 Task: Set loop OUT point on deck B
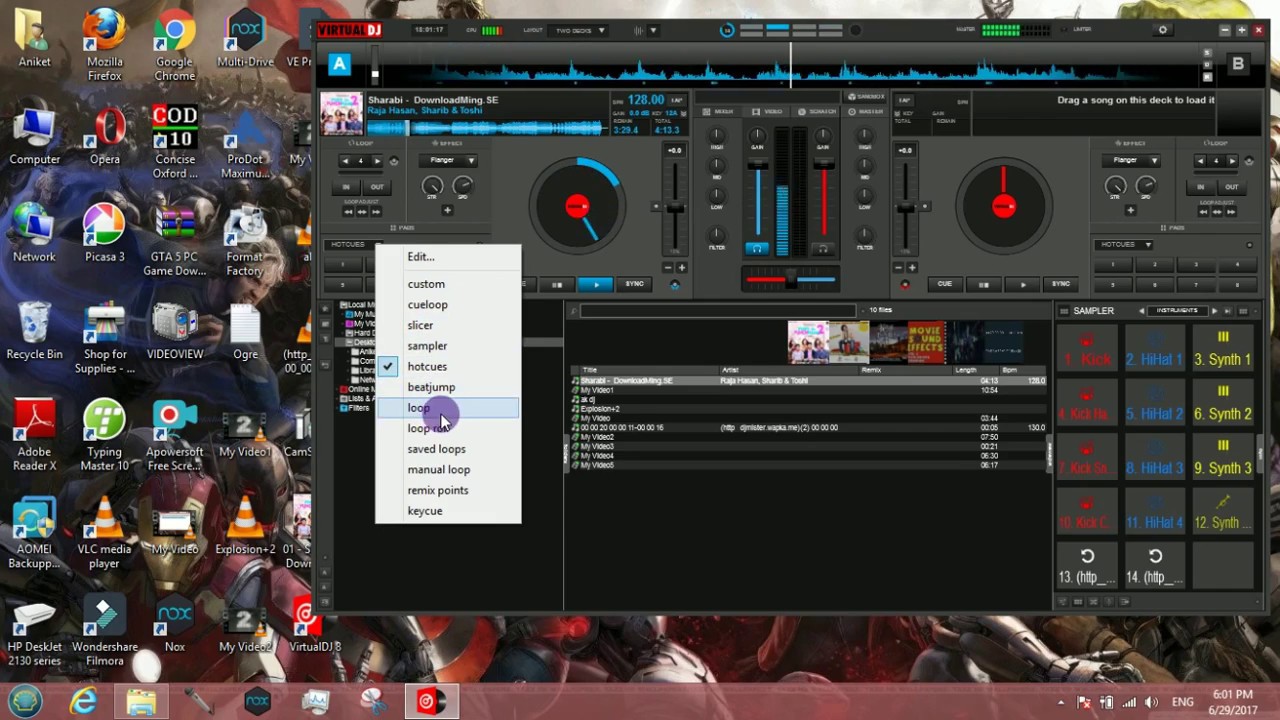point(1232,187)
